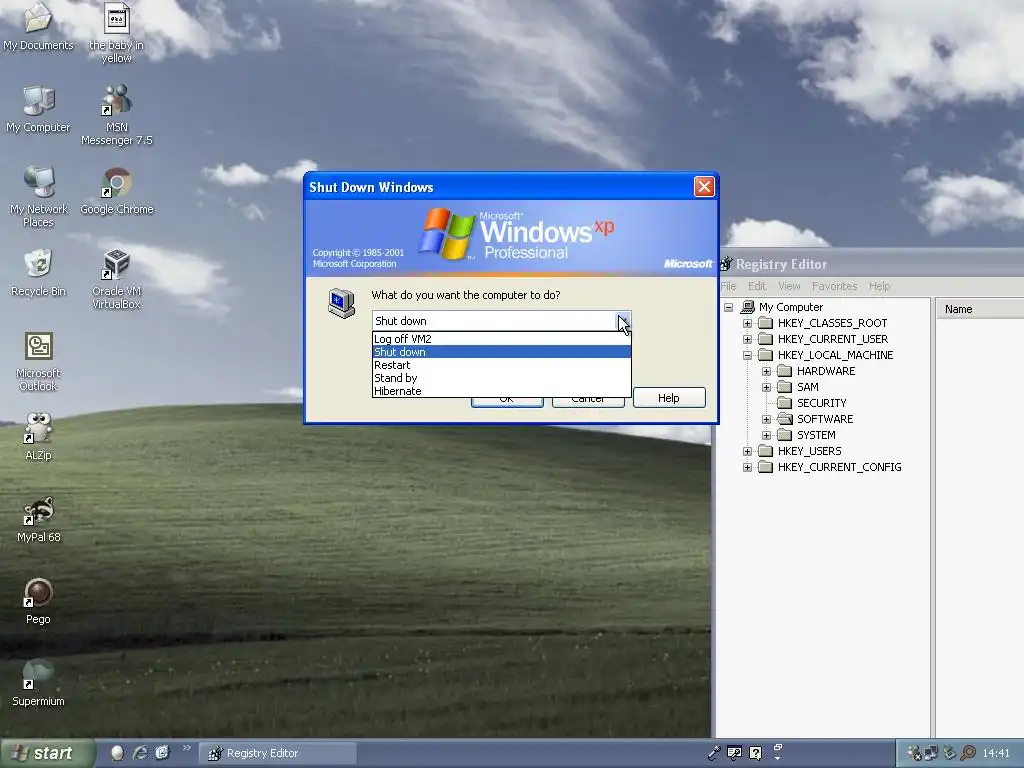Click the shutdown action combo box arrow
The image size is (1024, 768).
[x=623, y=321]
